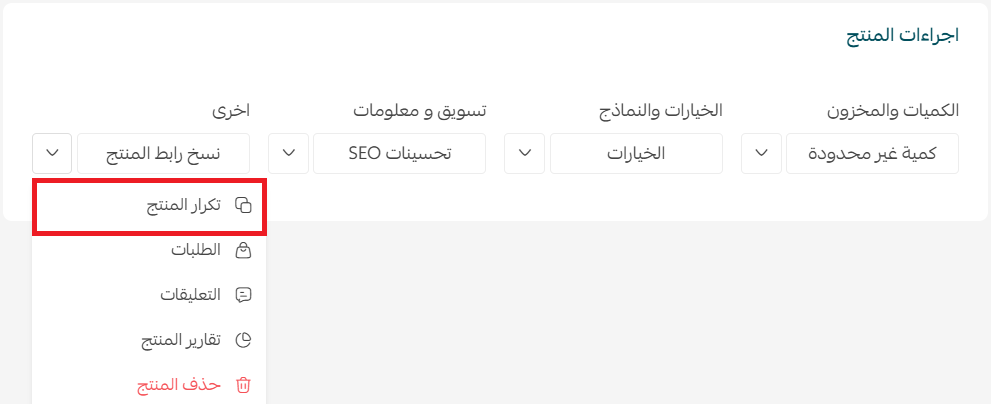Click the نسخ رابط المنتج button
991x404 pixels.
tap(163, 153)
